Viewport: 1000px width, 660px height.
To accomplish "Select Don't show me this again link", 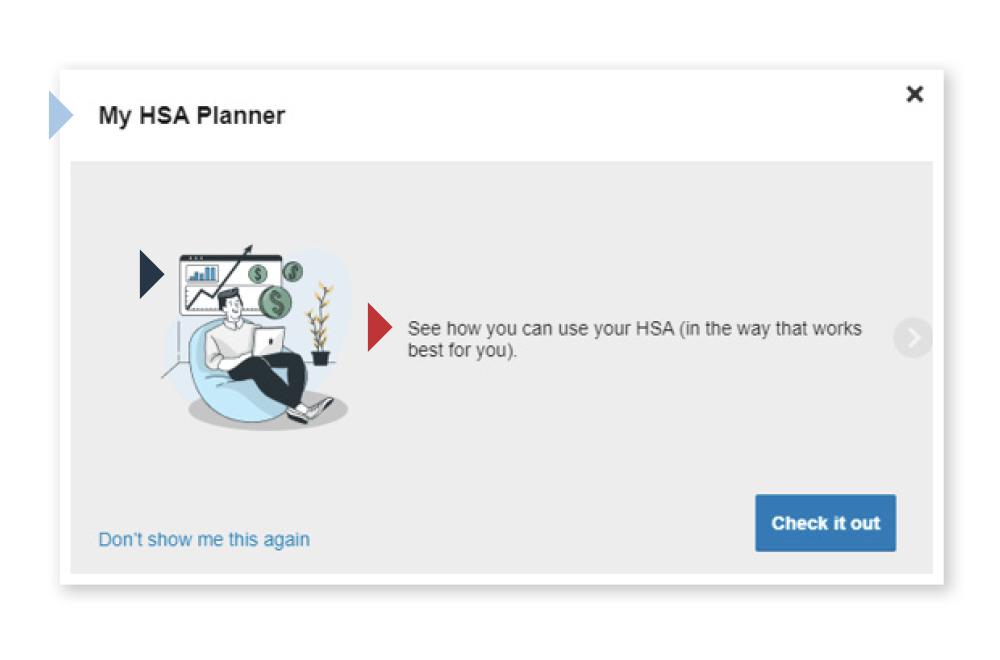I will point(204,539).
